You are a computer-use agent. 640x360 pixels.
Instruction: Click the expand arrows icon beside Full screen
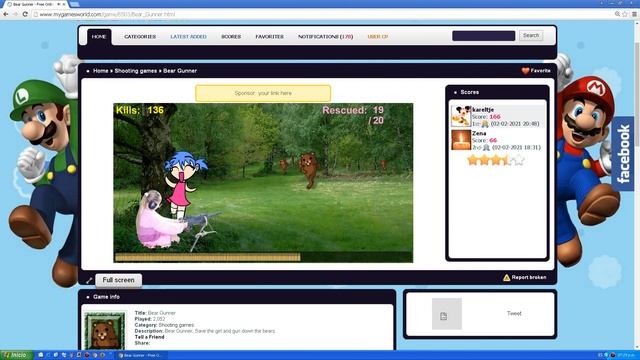tap(89, 280)
